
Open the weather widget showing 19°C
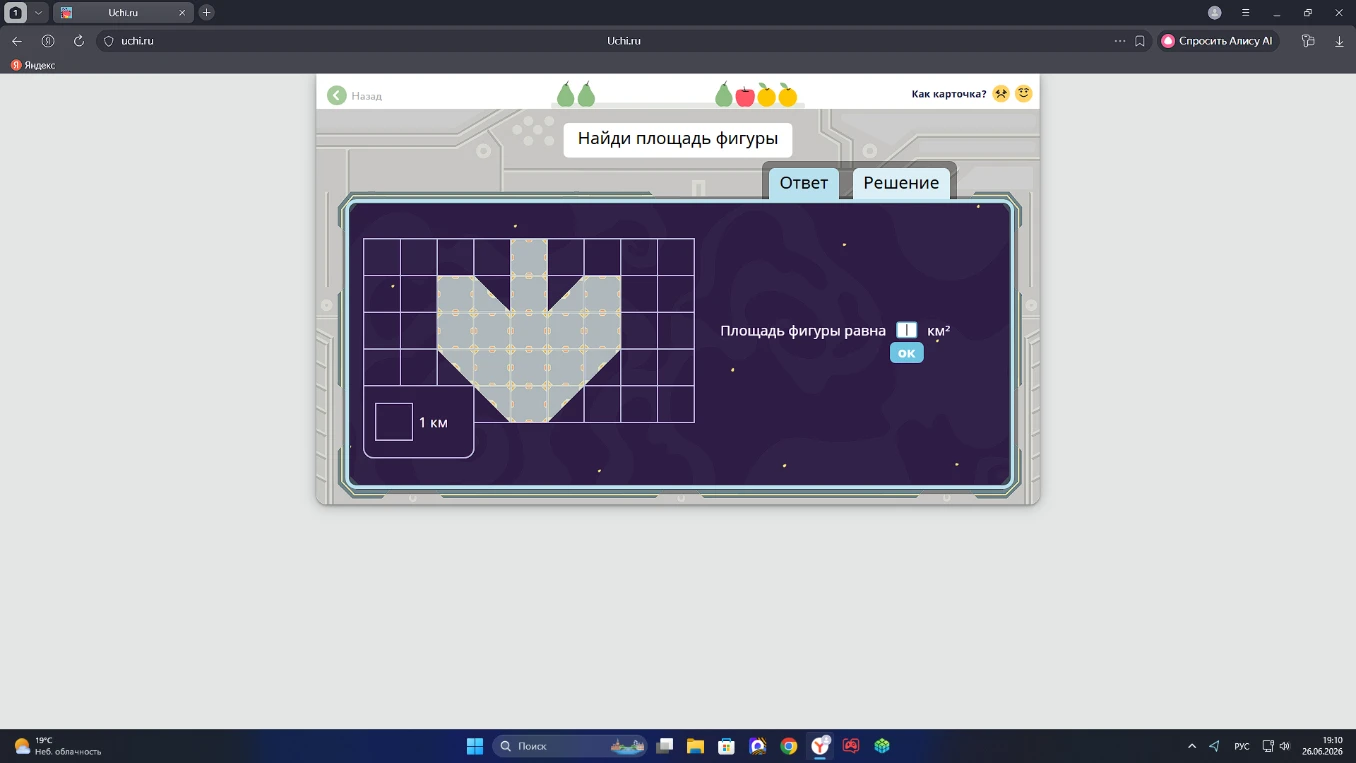[58, 746]
